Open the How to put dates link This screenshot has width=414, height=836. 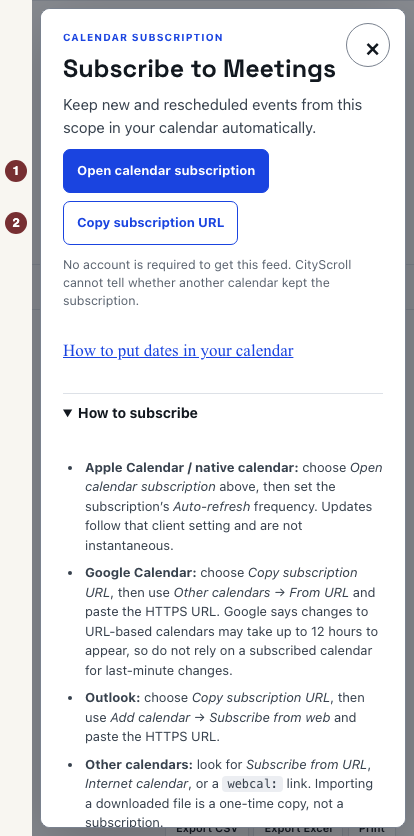pyautogui.click(x=178, y=350)
